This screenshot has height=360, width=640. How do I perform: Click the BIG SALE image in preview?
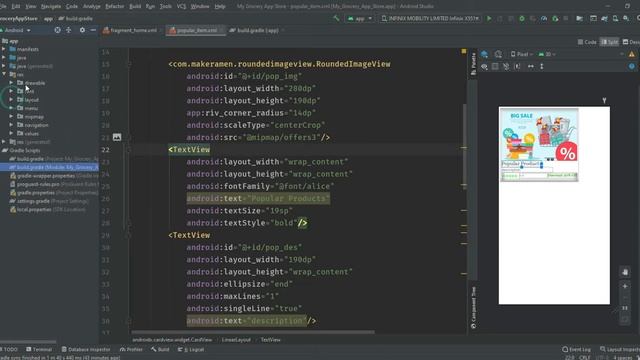click(x=539, y=135)
